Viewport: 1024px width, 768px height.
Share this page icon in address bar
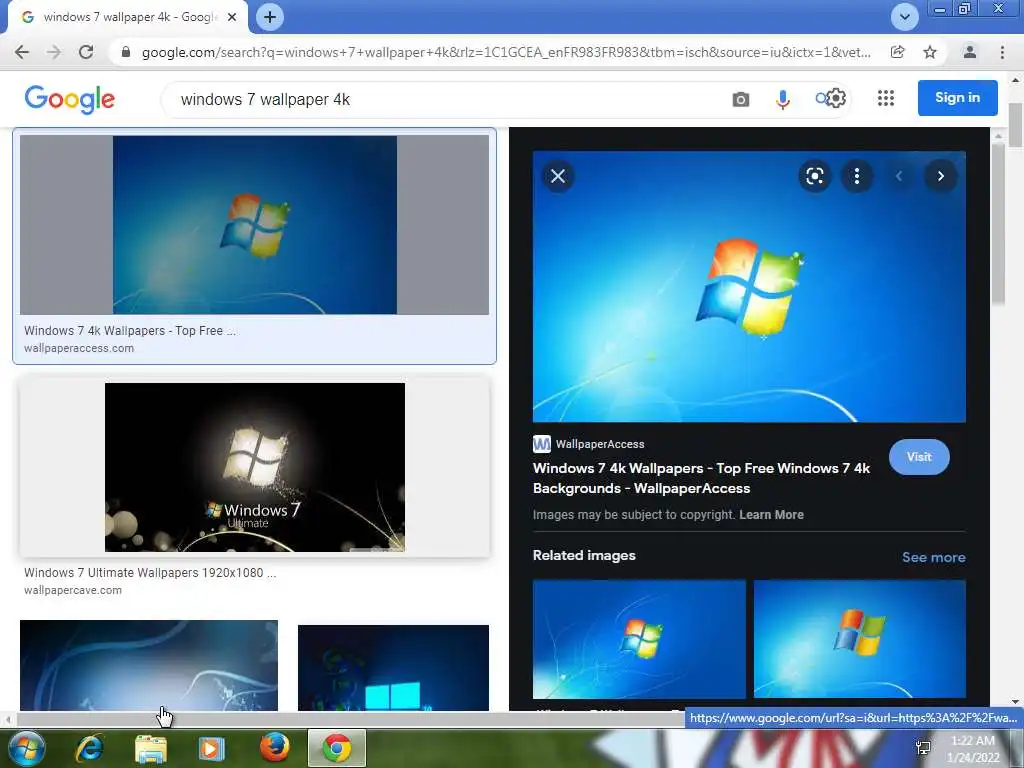pyautogui.click(x=898, y=52)
